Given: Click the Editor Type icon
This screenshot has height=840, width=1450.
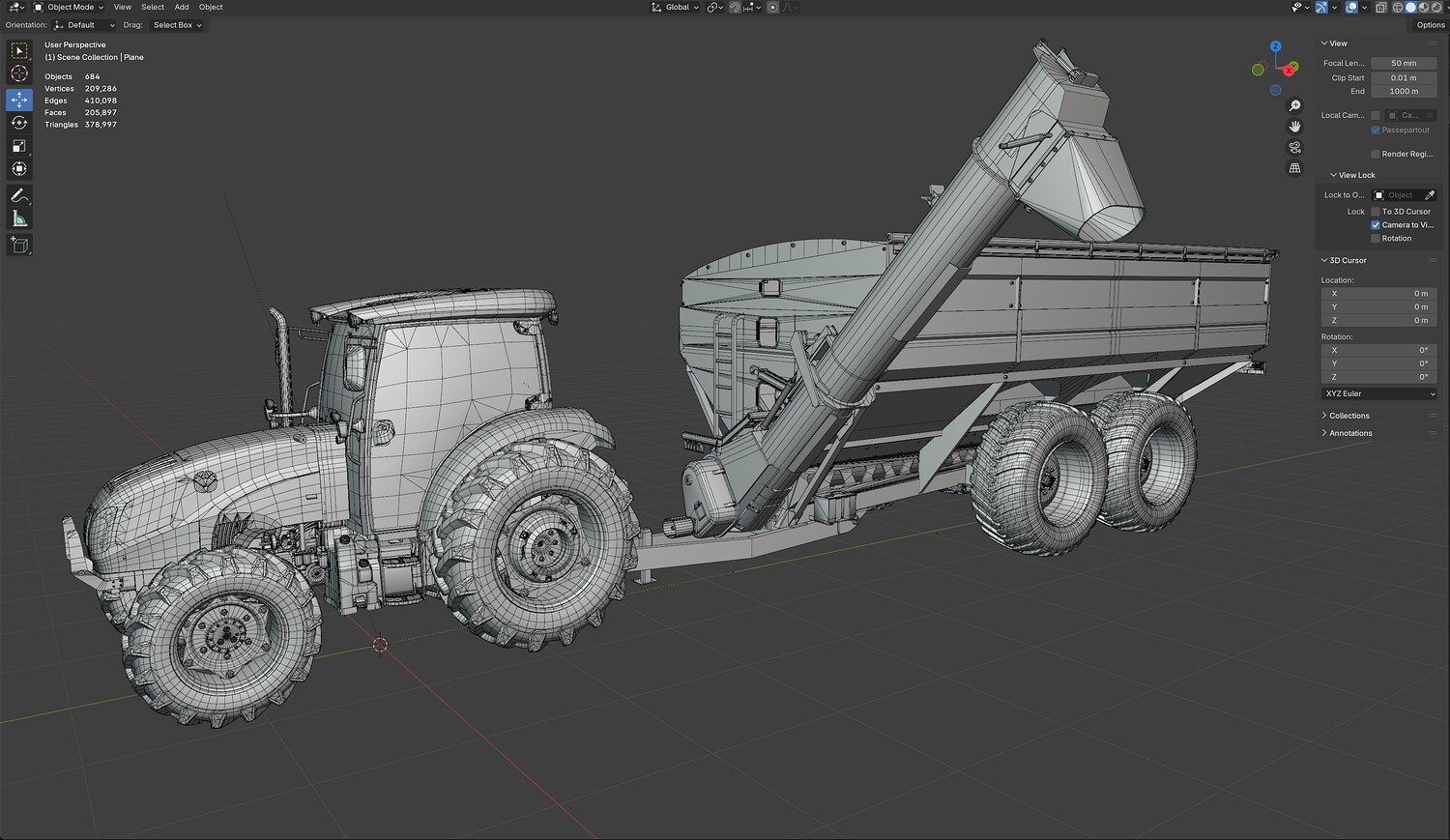Looking at the screenshot, I should (15, 7).
